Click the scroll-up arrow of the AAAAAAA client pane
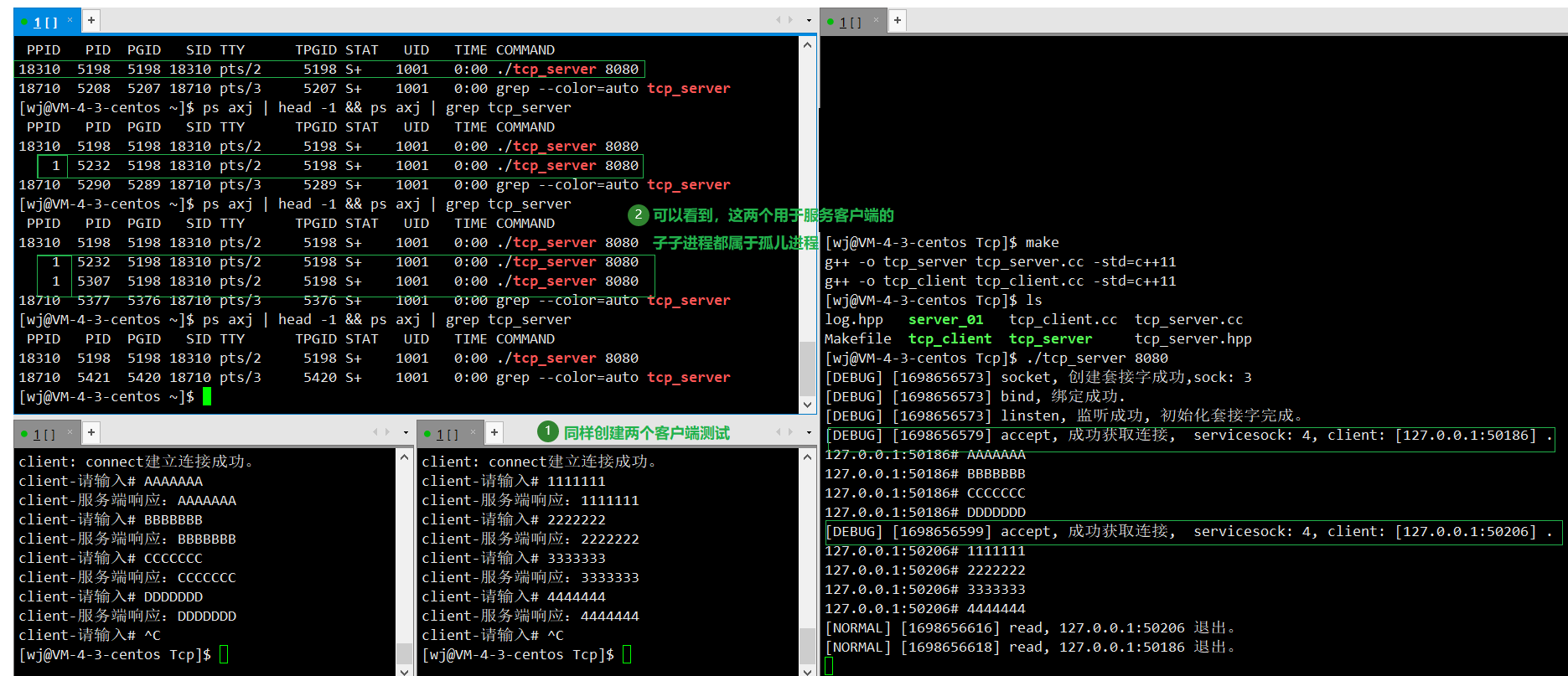This screenshot has height=676, width=1568. (x=404, y=457)
